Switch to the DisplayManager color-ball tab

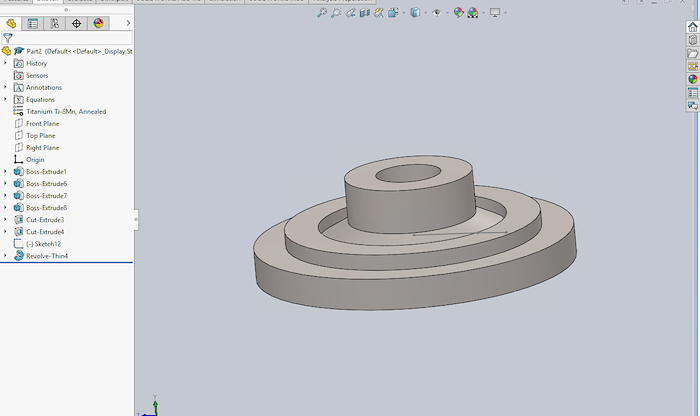tap(98, 24)
